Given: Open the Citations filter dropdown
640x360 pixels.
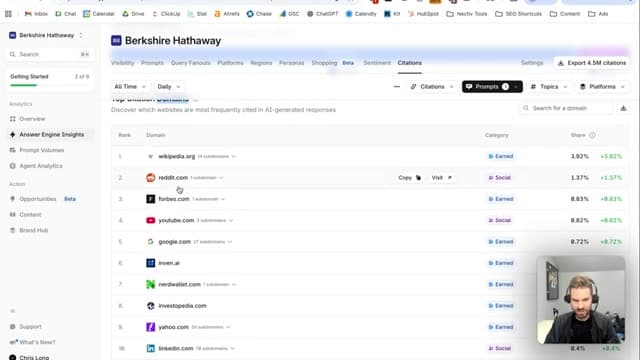Looking at the screenshot, I should click(432, 87).
